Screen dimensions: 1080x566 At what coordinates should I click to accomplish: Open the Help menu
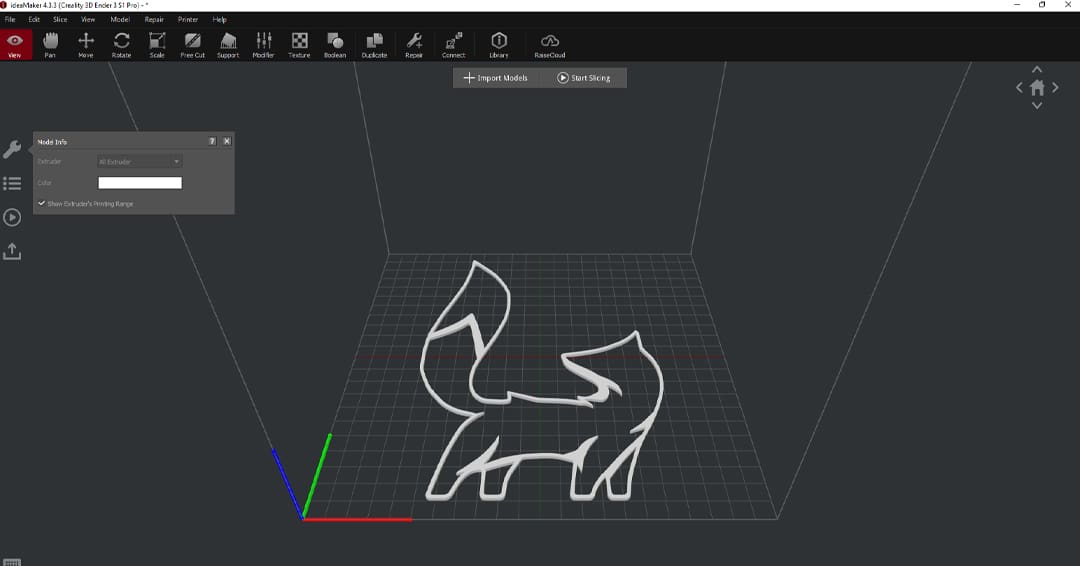[x=220, y=19]
